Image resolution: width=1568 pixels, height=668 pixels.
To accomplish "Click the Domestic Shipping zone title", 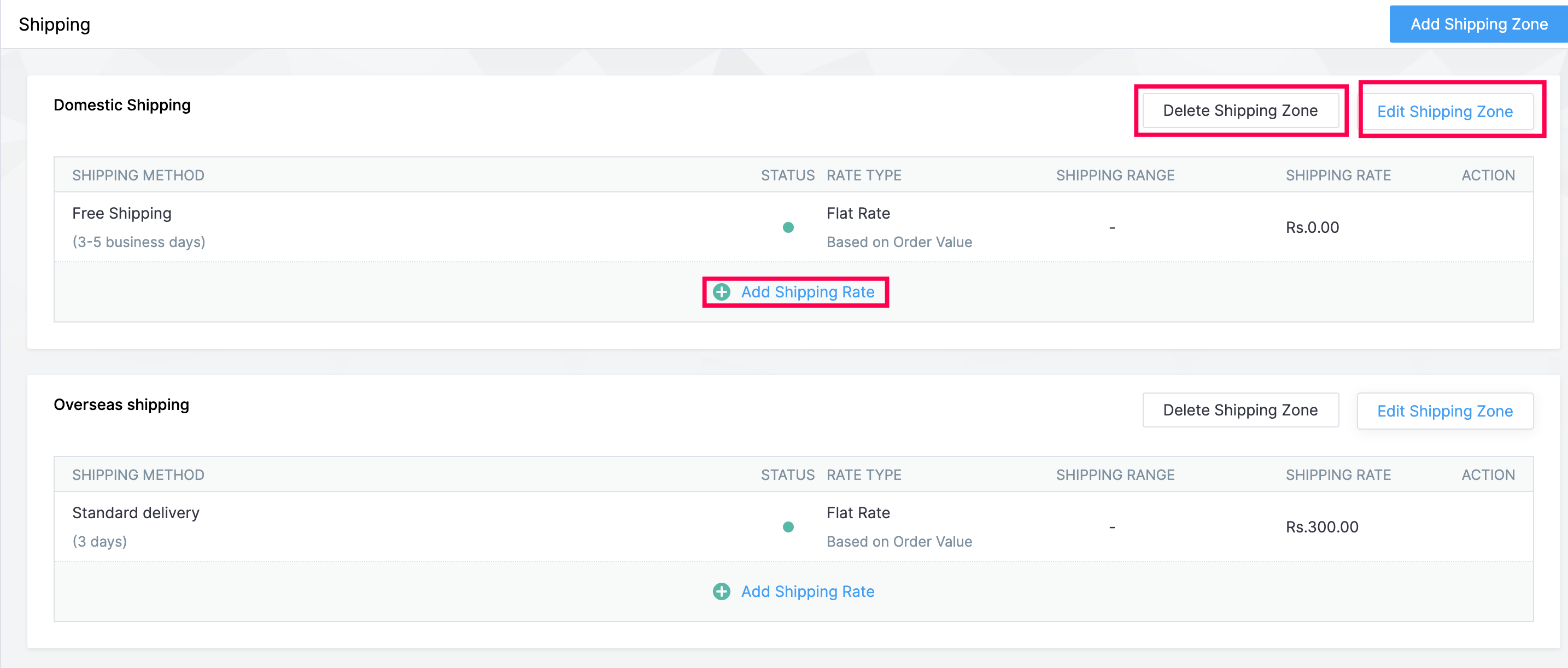I will 122,106.
